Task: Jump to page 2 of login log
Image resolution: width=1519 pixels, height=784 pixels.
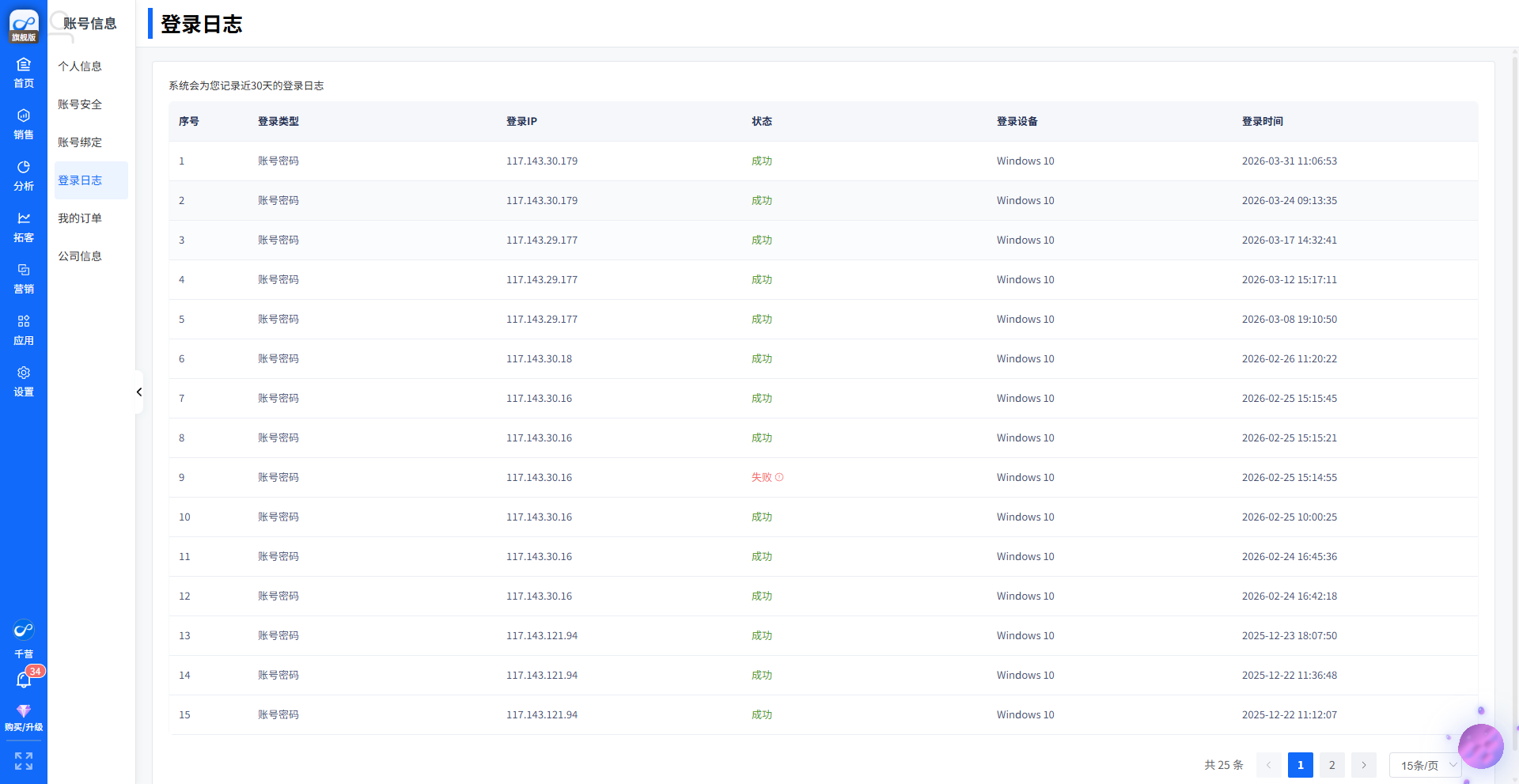Action: pyautogui.click(x=1332, y=765)
